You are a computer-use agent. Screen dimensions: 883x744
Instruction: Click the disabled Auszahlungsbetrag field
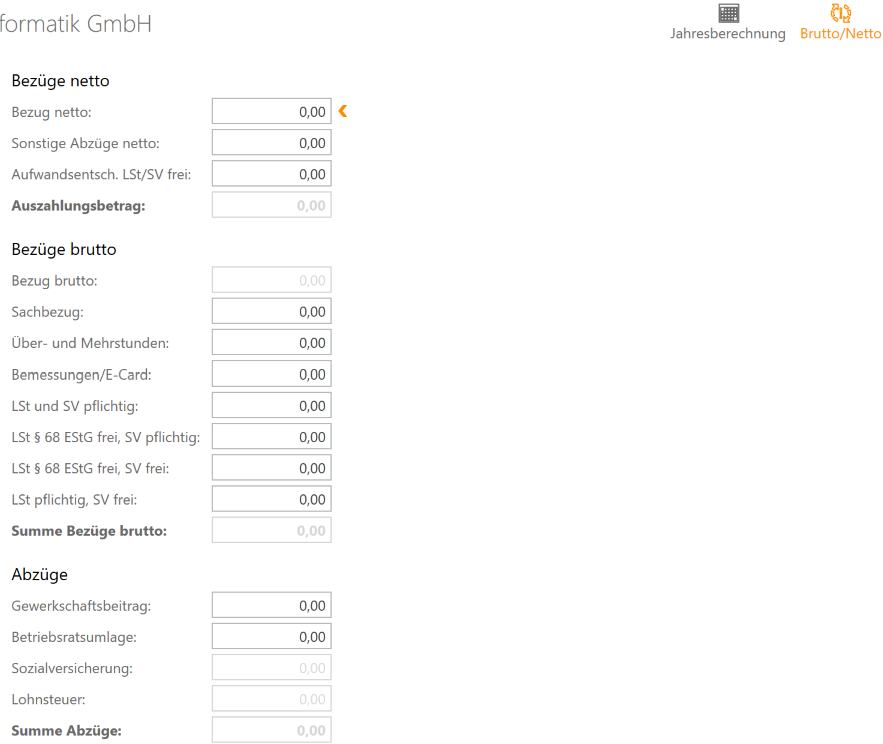(271, 206)
